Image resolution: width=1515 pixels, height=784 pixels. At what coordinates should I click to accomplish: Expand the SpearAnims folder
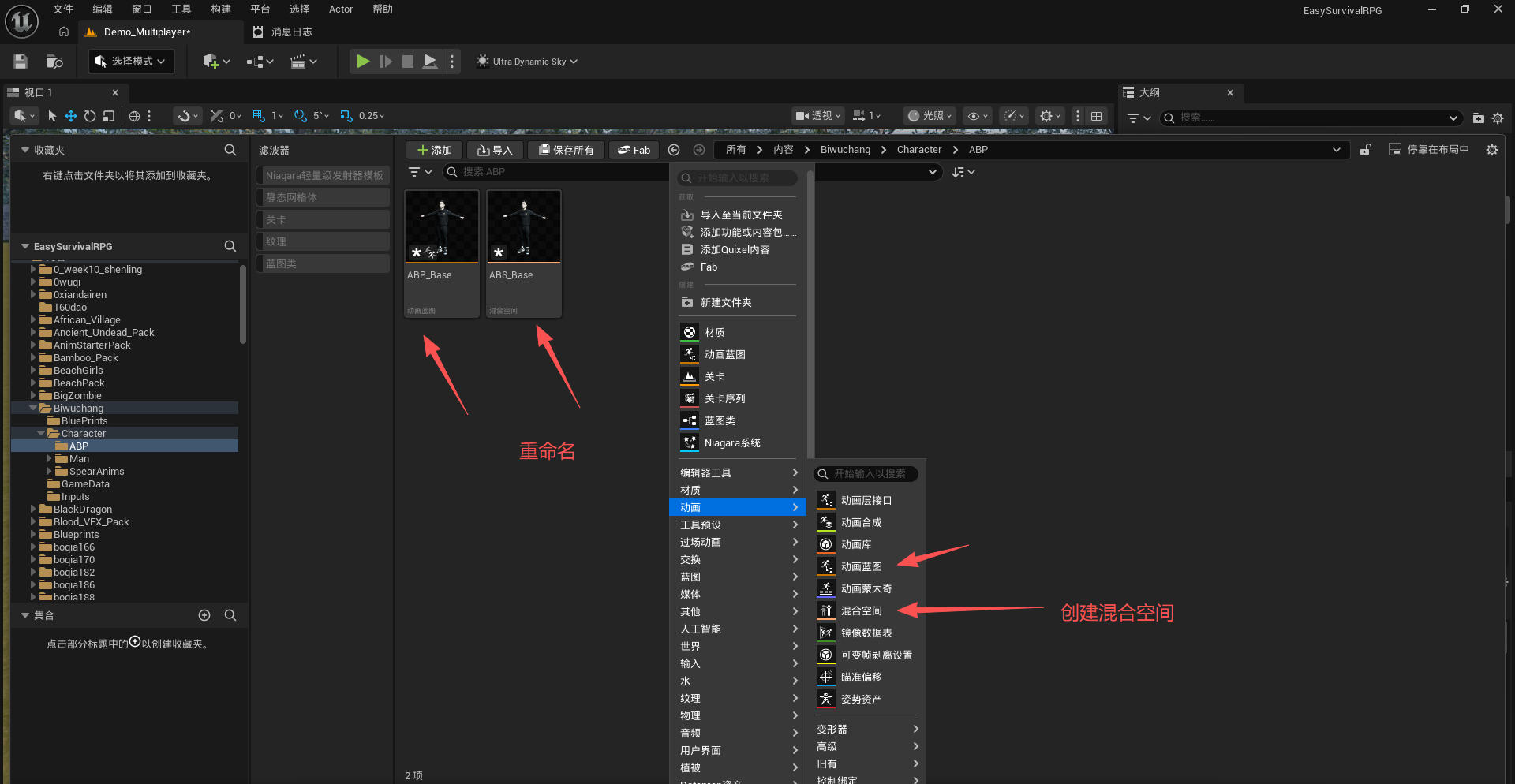[49, 472]
